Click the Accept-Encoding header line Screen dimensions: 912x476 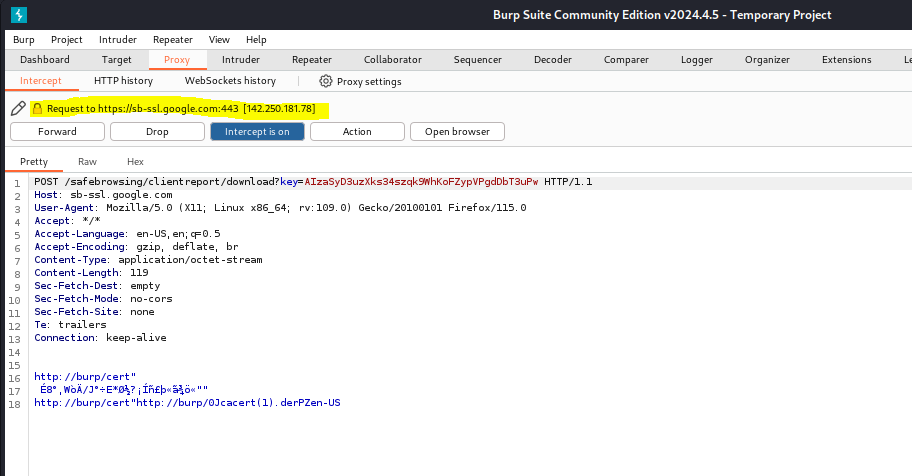click(136, 247)
